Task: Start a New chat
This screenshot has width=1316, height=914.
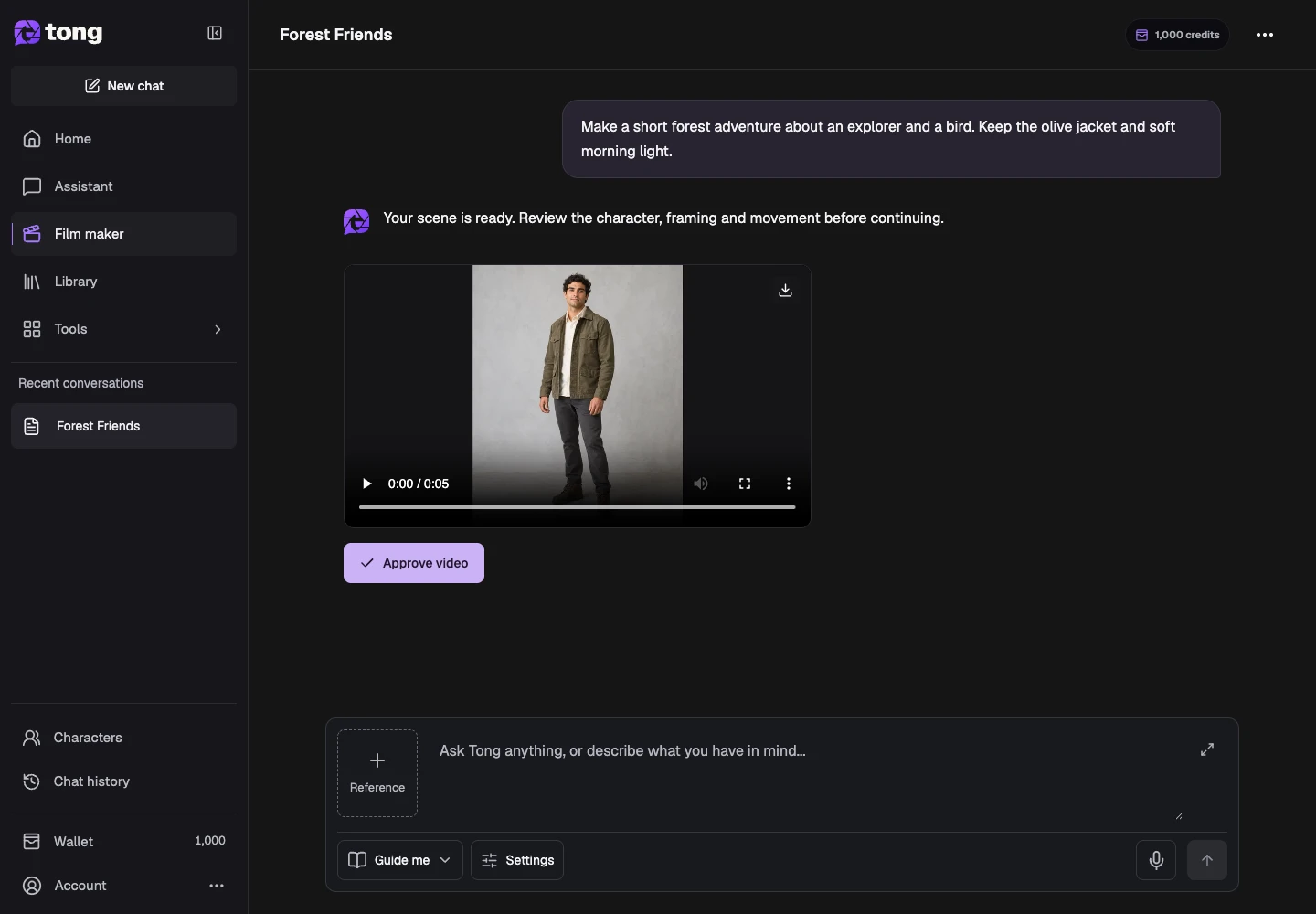Action: (124, 86)
